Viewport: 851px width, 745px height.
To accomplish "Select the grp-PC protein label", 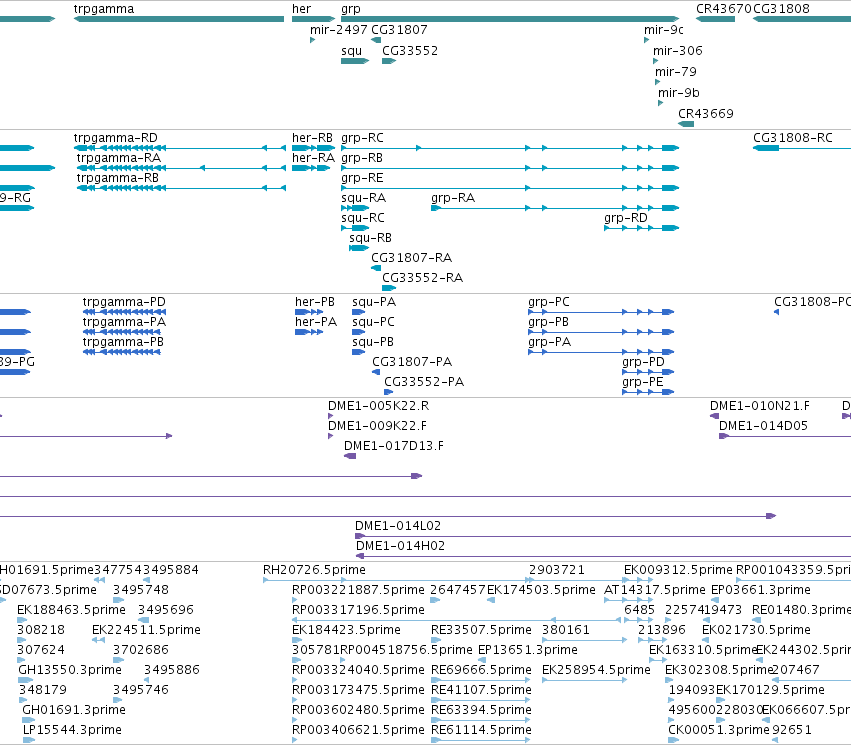I will [548, 302].
